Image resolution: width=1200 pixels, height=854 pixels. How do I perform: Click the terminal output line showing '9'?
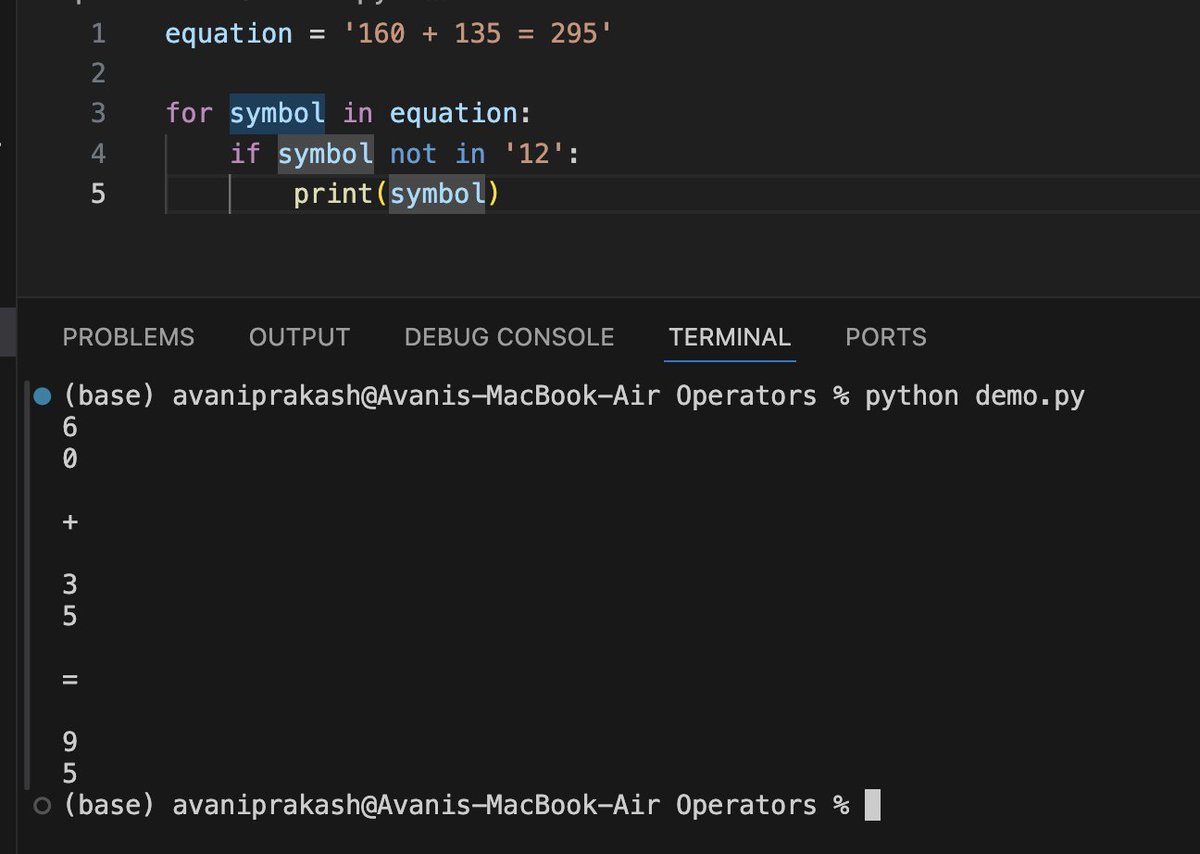click(x=69, y=742)
